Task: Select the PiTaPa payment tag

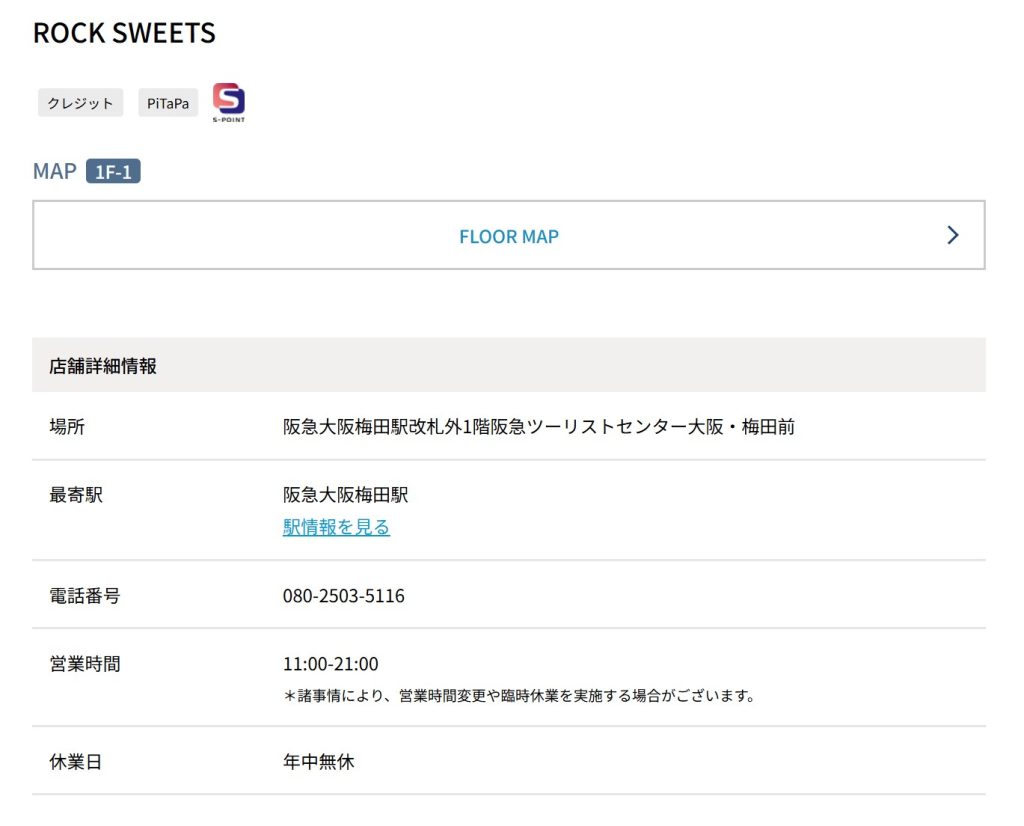Action: pyautogui.click(x=168, y=103)
